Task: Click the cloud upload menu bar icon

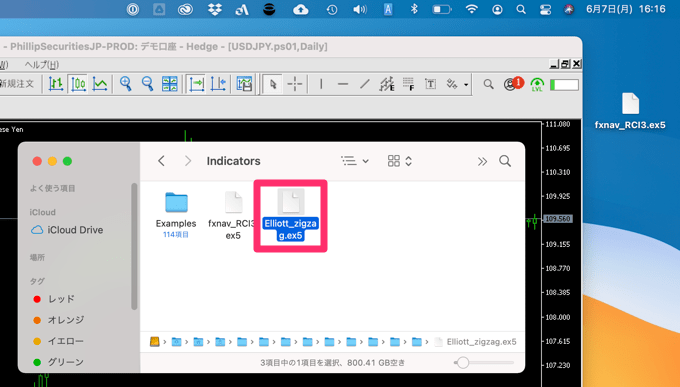Action: [x=301, y=9]
